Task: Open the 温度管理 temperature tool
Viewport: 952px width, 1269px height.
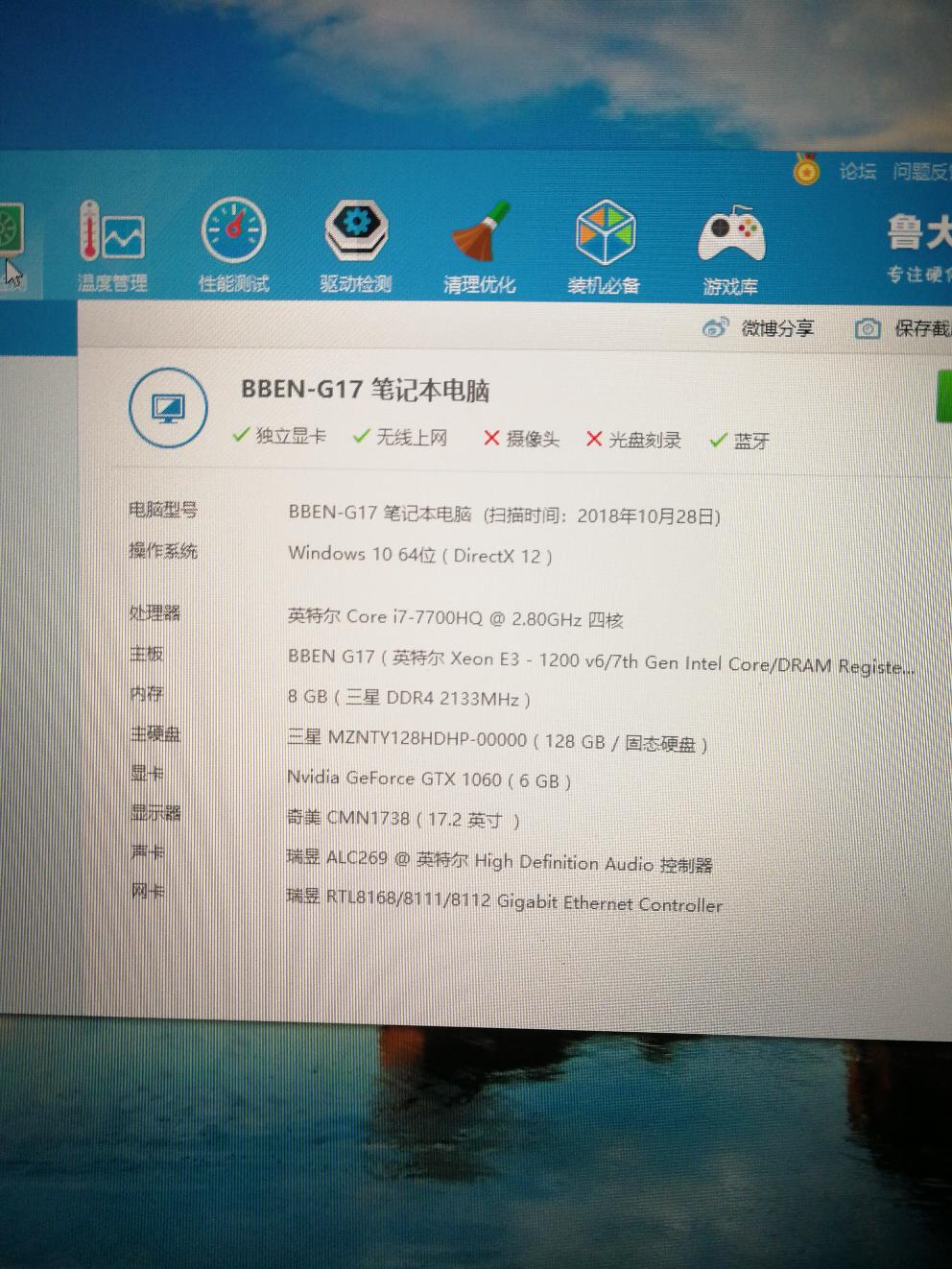Action: click(x=111, y=246)
